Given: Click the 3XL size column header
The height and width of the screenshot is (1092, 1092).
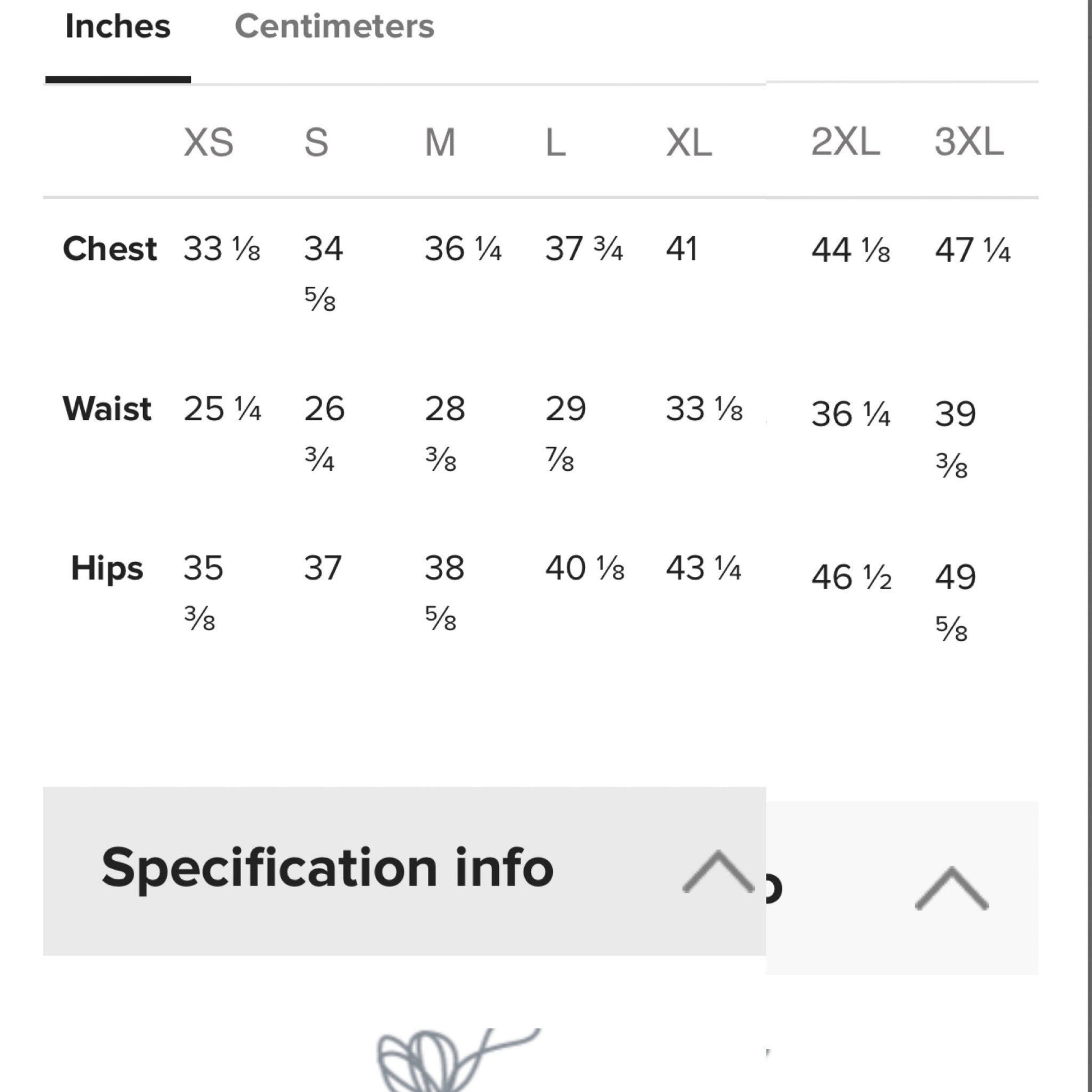Looking at the screenshot, I should click(969, 141).
